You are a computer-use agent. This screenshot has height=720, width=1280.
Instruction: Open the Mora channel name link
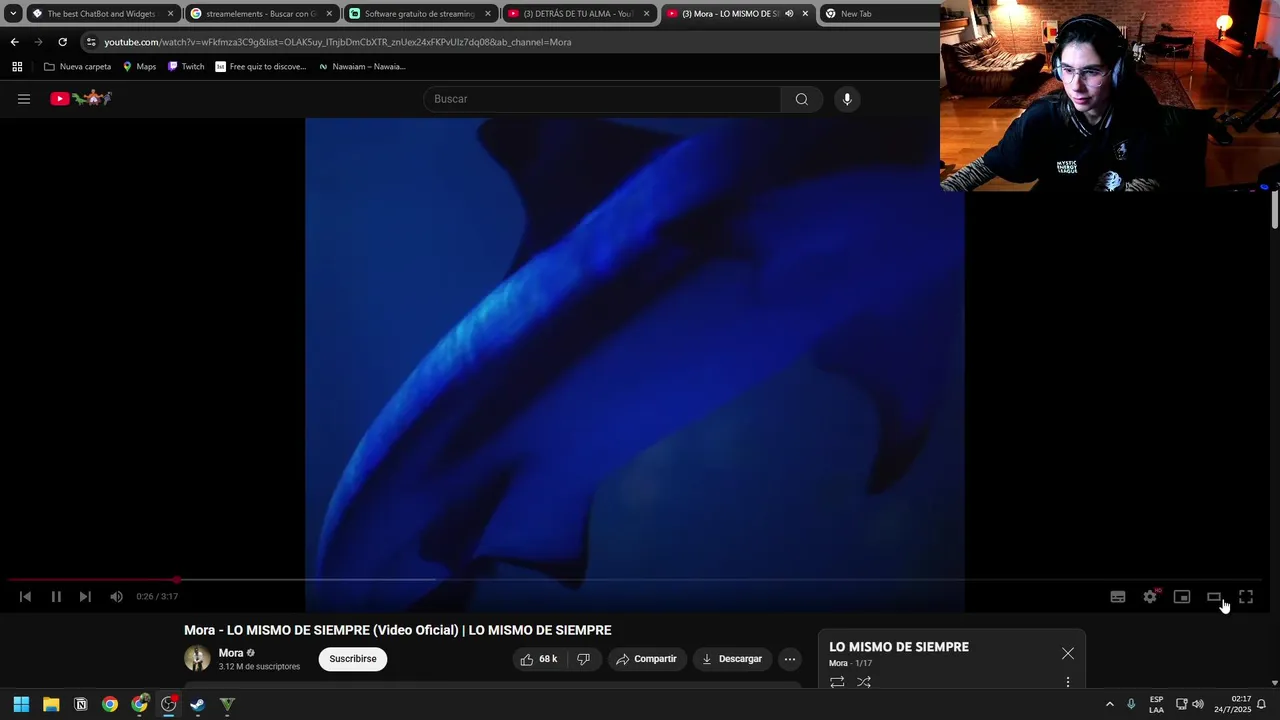tap(231, 653)
